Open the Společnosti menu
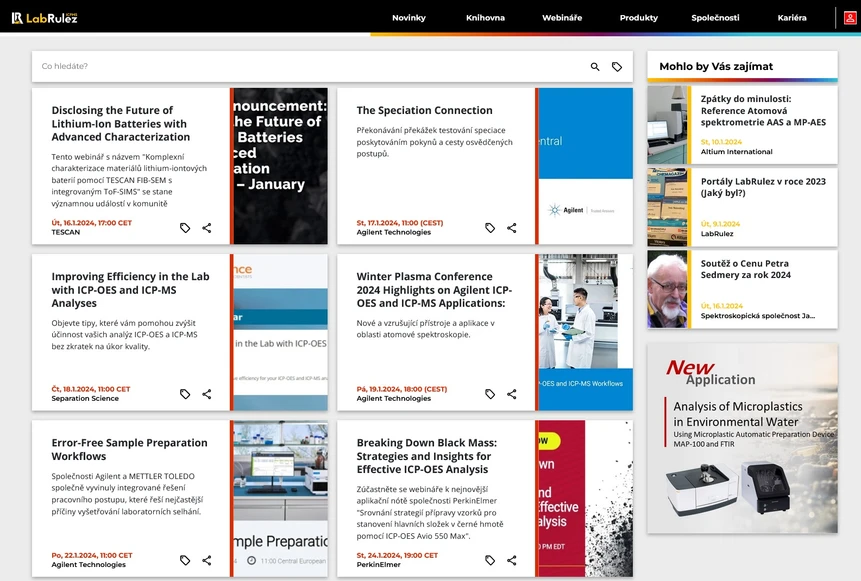 point(715,18)
